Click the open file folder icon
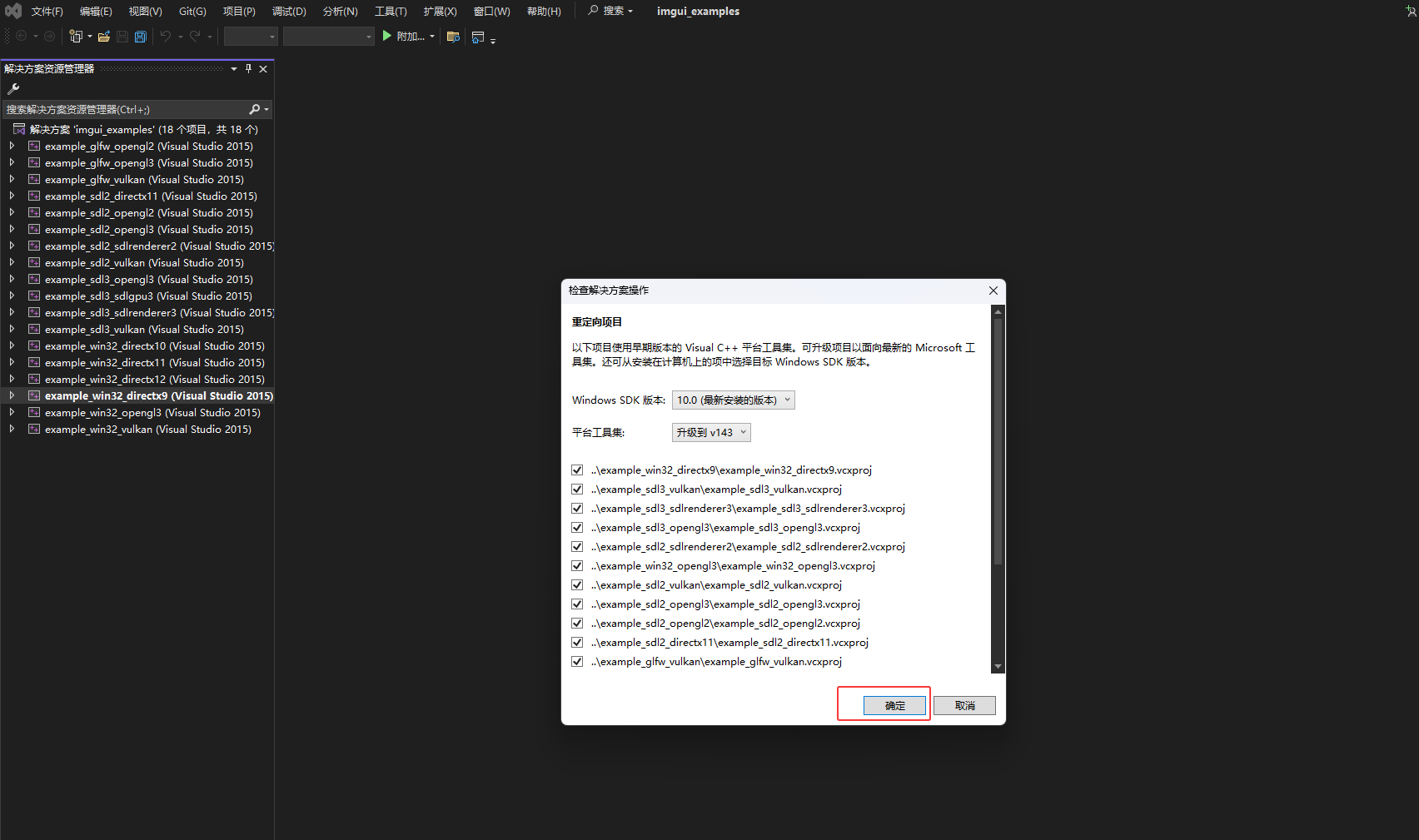This screenshot has width=1419, height=840. 104,37
